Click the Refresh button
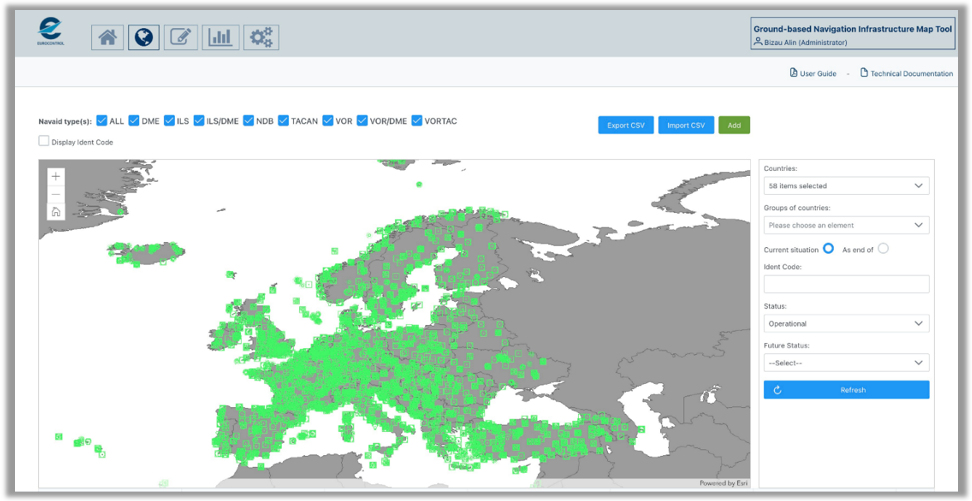Viewport: 972px width, 501px height. pos(846,390)
